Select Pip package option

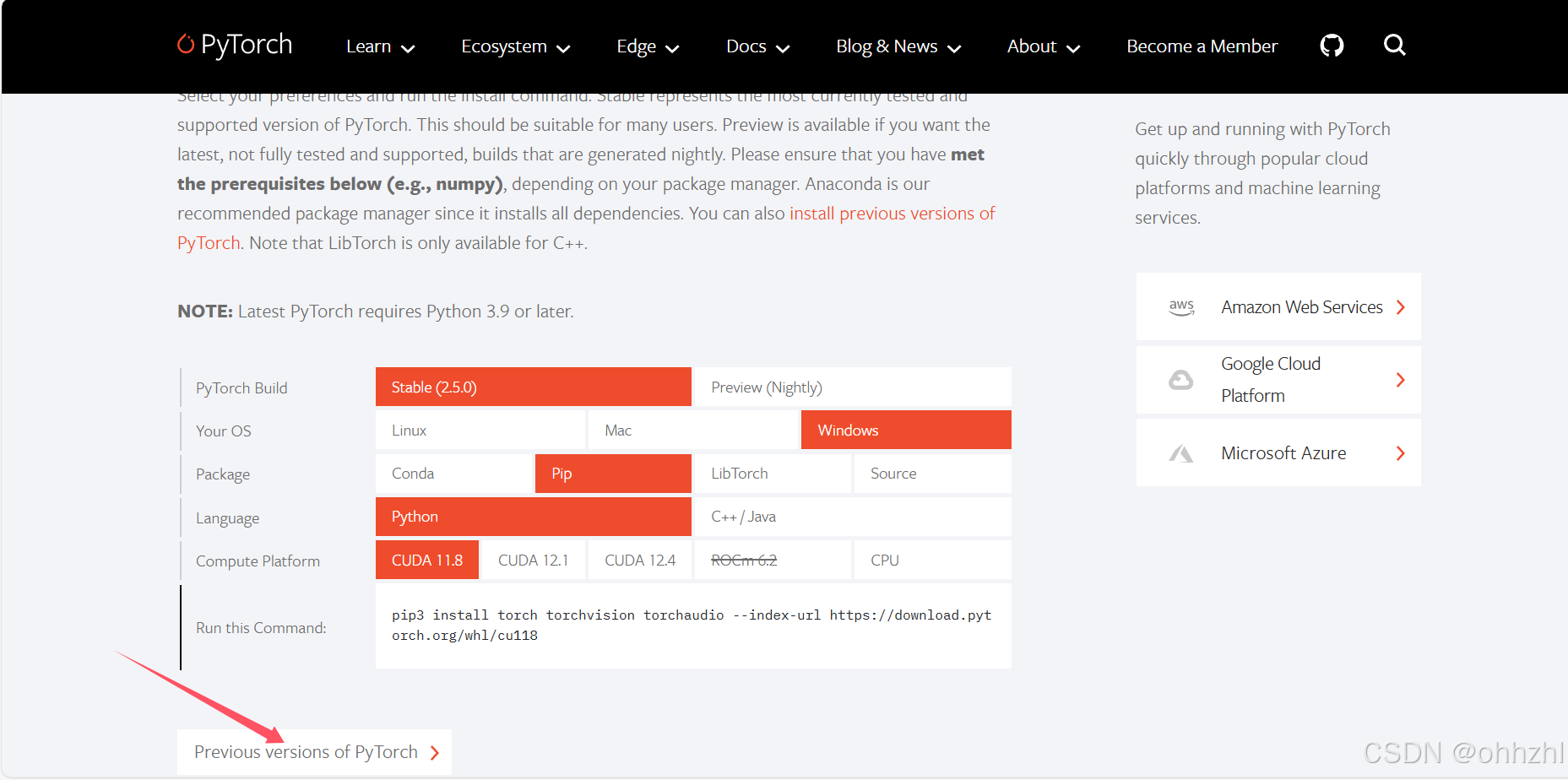(613, 474)
